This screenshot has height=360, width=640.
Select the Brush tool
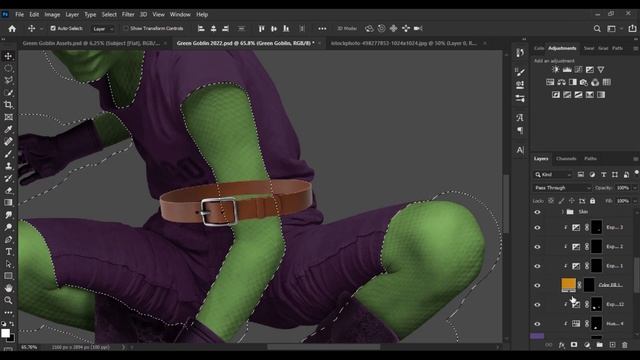[x=8, y=154]
